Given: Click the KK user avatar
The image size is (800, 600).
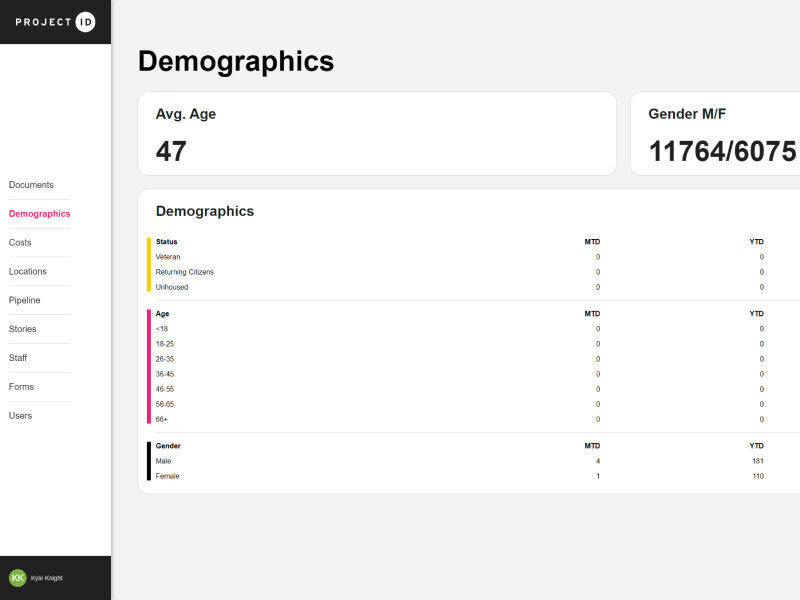Looking at the screenshot, I should [x=17, y=578].
